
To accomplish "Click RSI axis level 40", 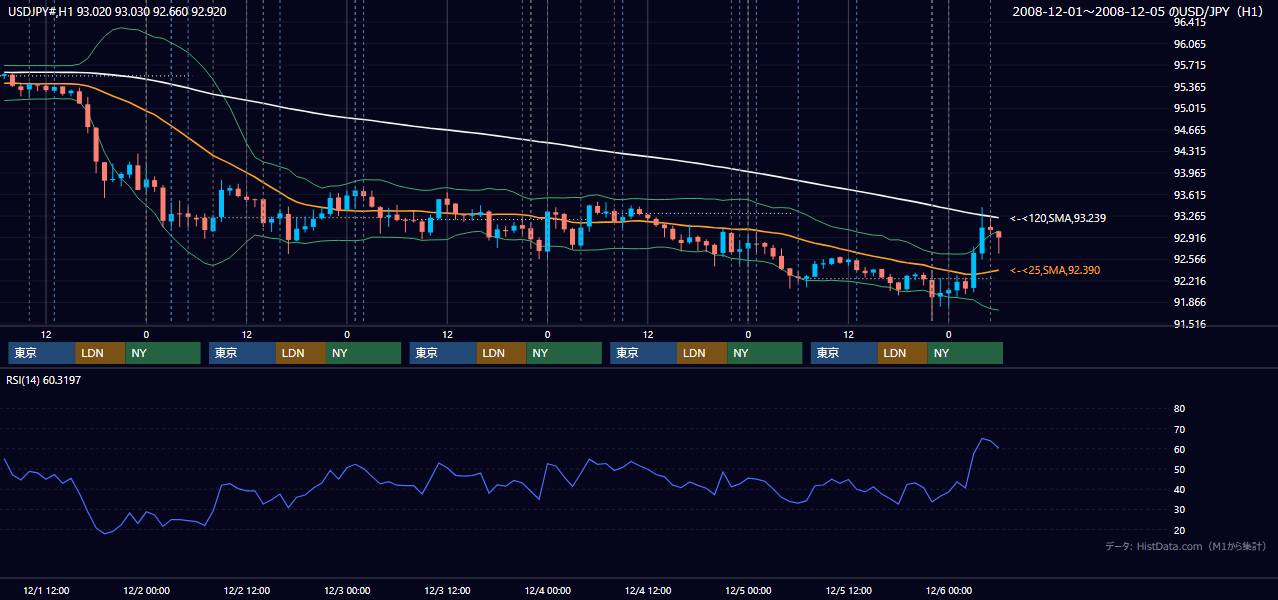I will [x=1179, y=489].
